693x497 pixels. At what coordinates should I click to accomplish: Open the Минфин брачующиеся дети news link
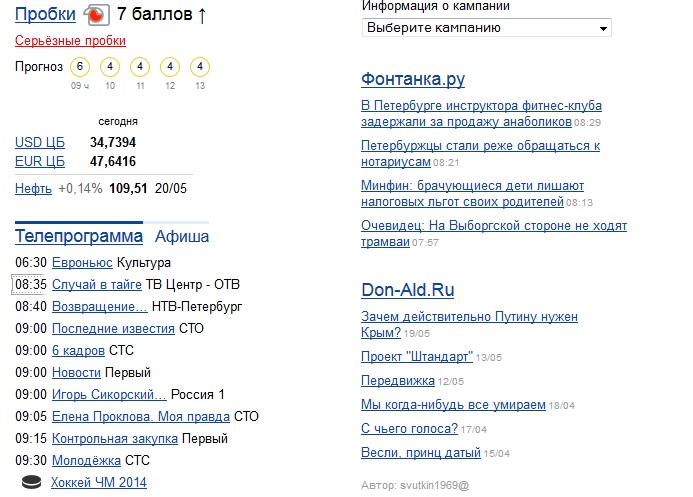coord(472,193)
